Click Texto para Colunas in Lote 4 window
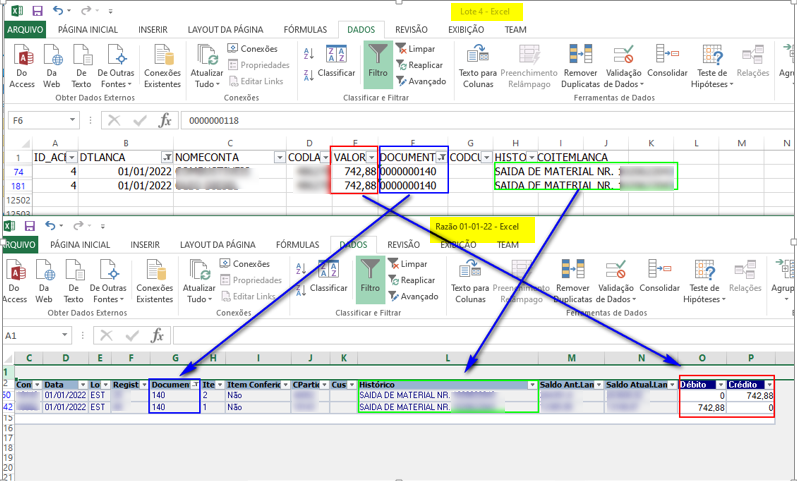The image size is (797, 481). [478, 66]
